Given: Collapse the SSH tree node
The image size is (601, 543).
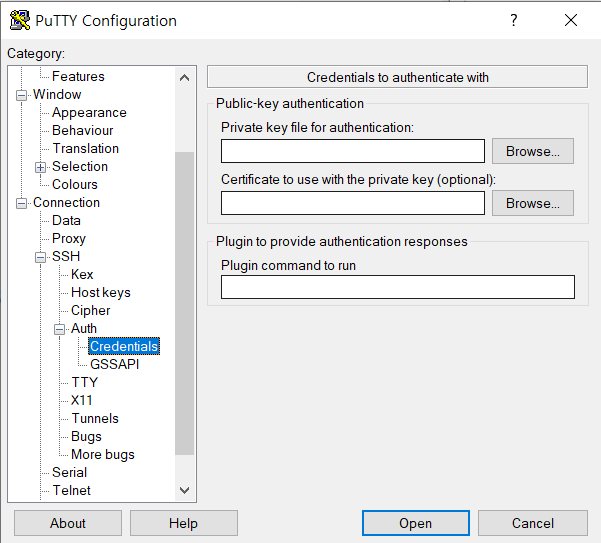Looking at the screenshot, I should point(40,257).
